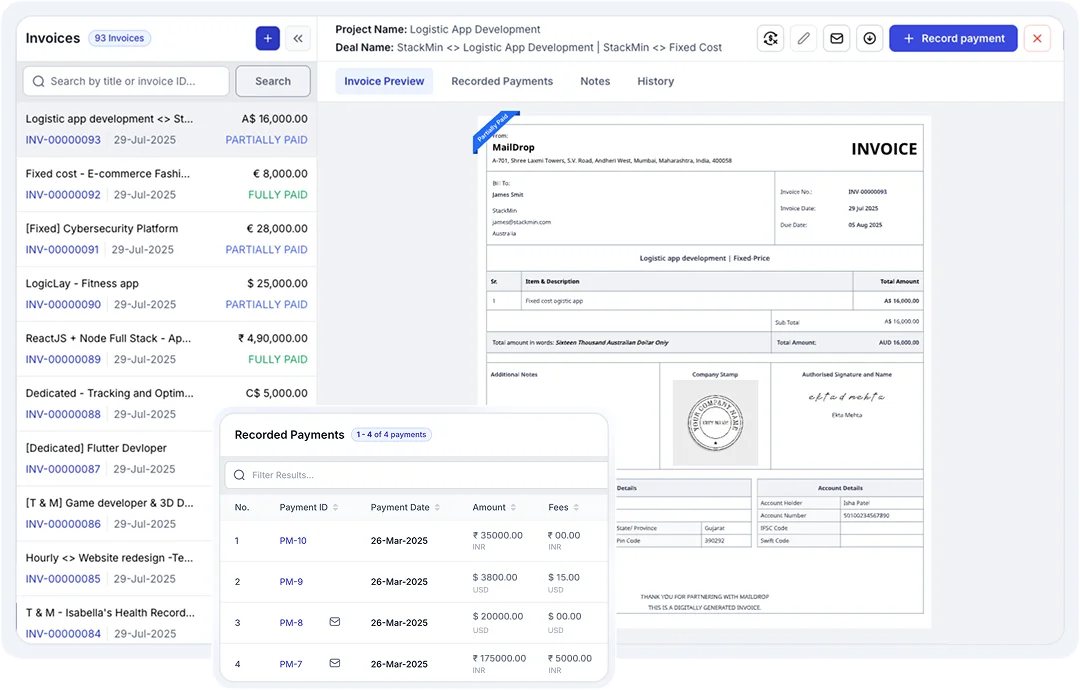This screenshot has width=1080, height=690.
Task: Click the currency refresh icon in toolbar
Action: [770, 39]
